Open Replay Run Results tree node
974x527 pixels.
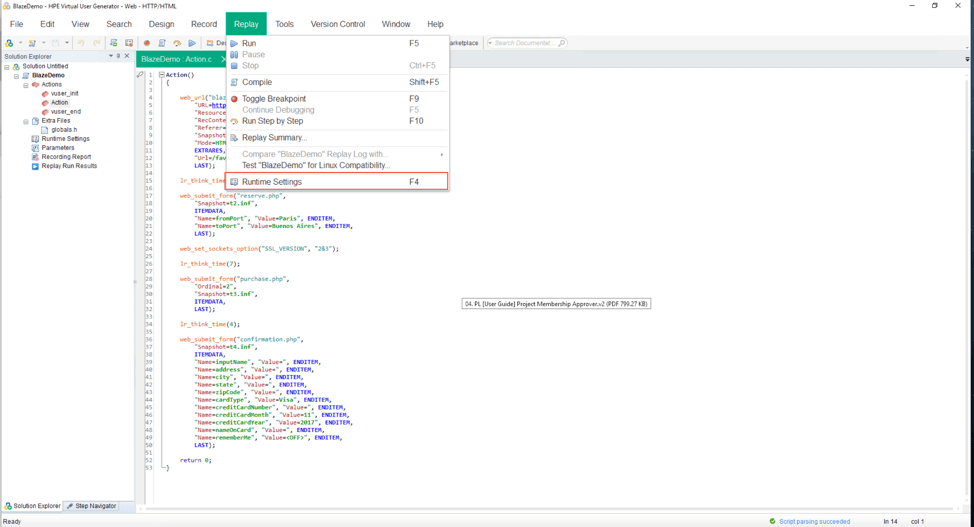point(69,167)
